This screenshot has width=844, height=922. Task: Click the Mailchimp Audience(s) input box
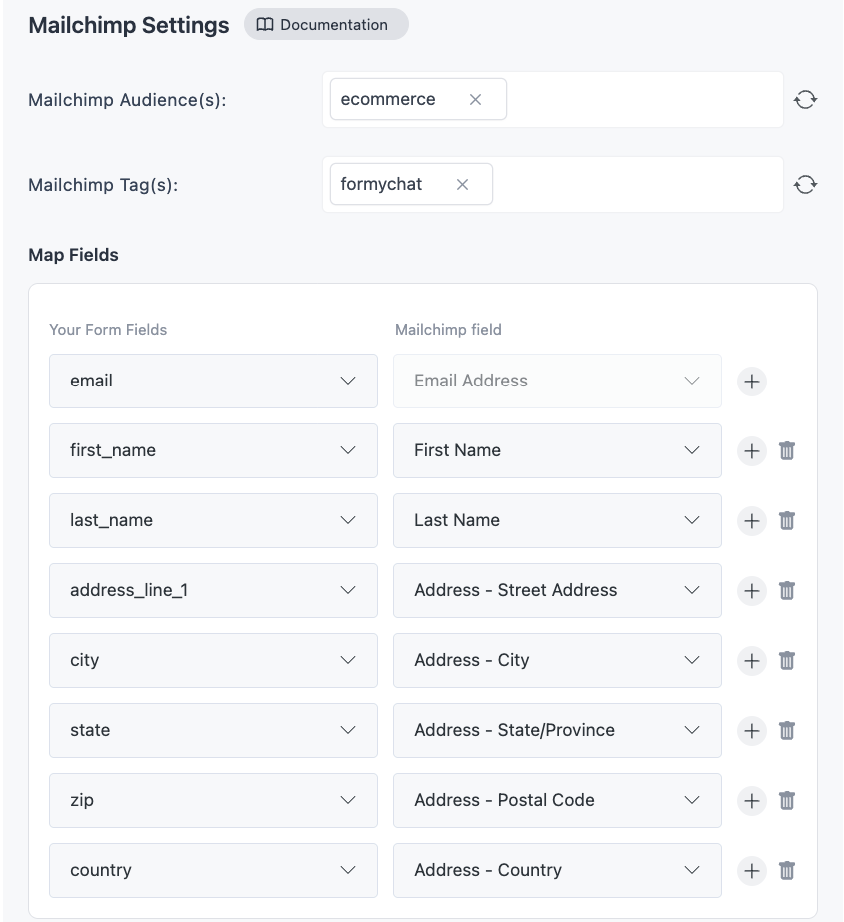553,99
